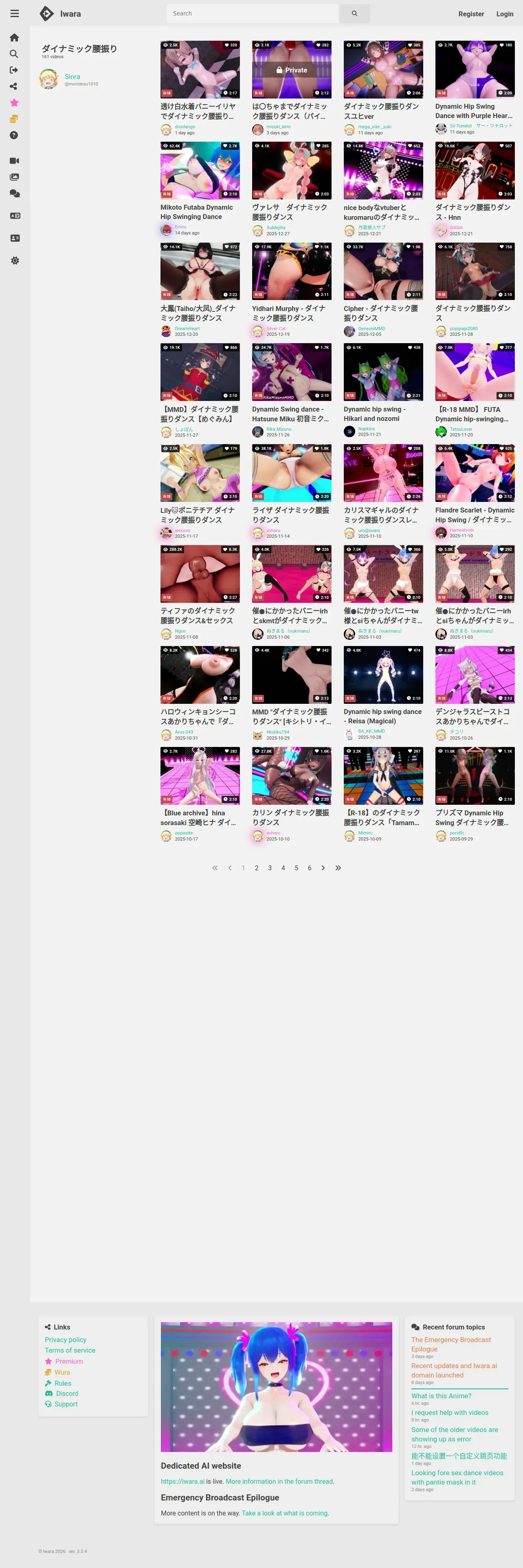Open Videos via camera sidebar icon
The width and height of the screenshot is (523, 1568).
[x=15, y=161]
